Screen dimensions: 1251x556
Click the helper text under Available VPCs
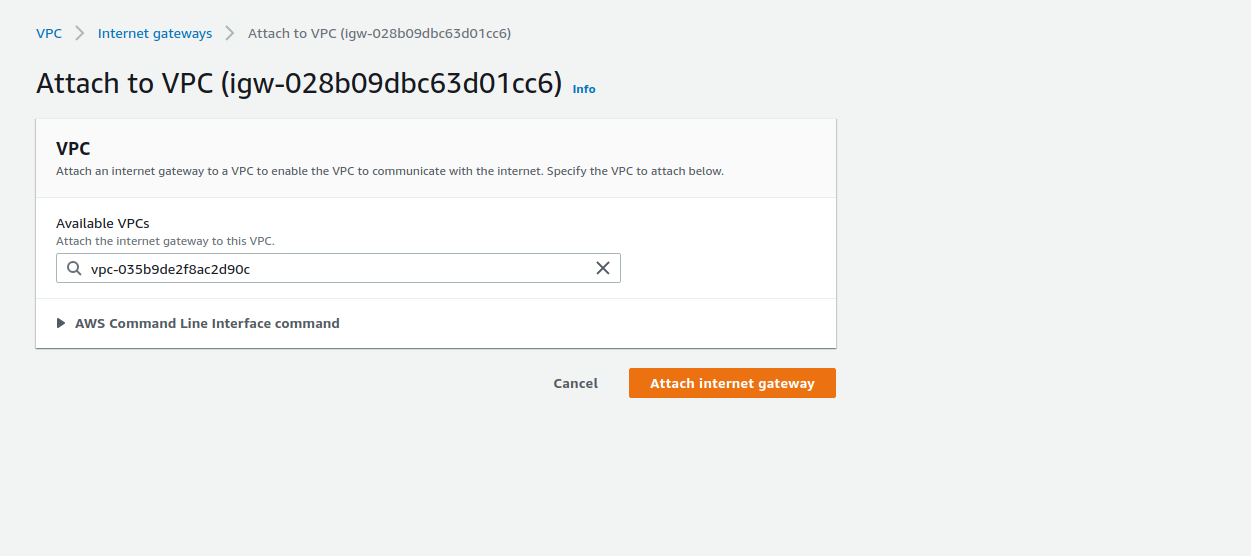165,241
